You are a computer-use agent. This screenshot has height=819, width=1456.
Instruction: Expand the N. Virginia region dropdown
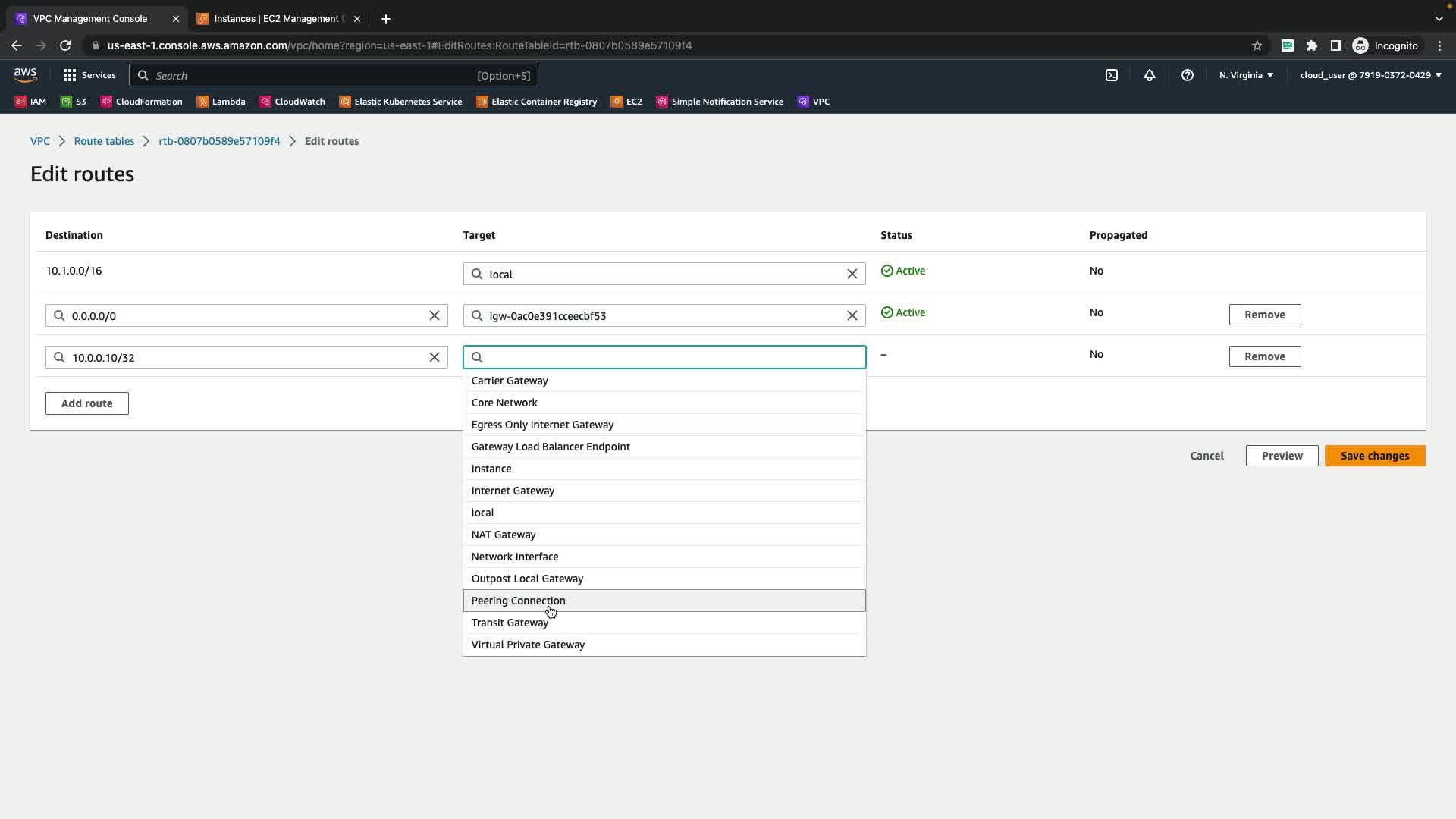1246,75
